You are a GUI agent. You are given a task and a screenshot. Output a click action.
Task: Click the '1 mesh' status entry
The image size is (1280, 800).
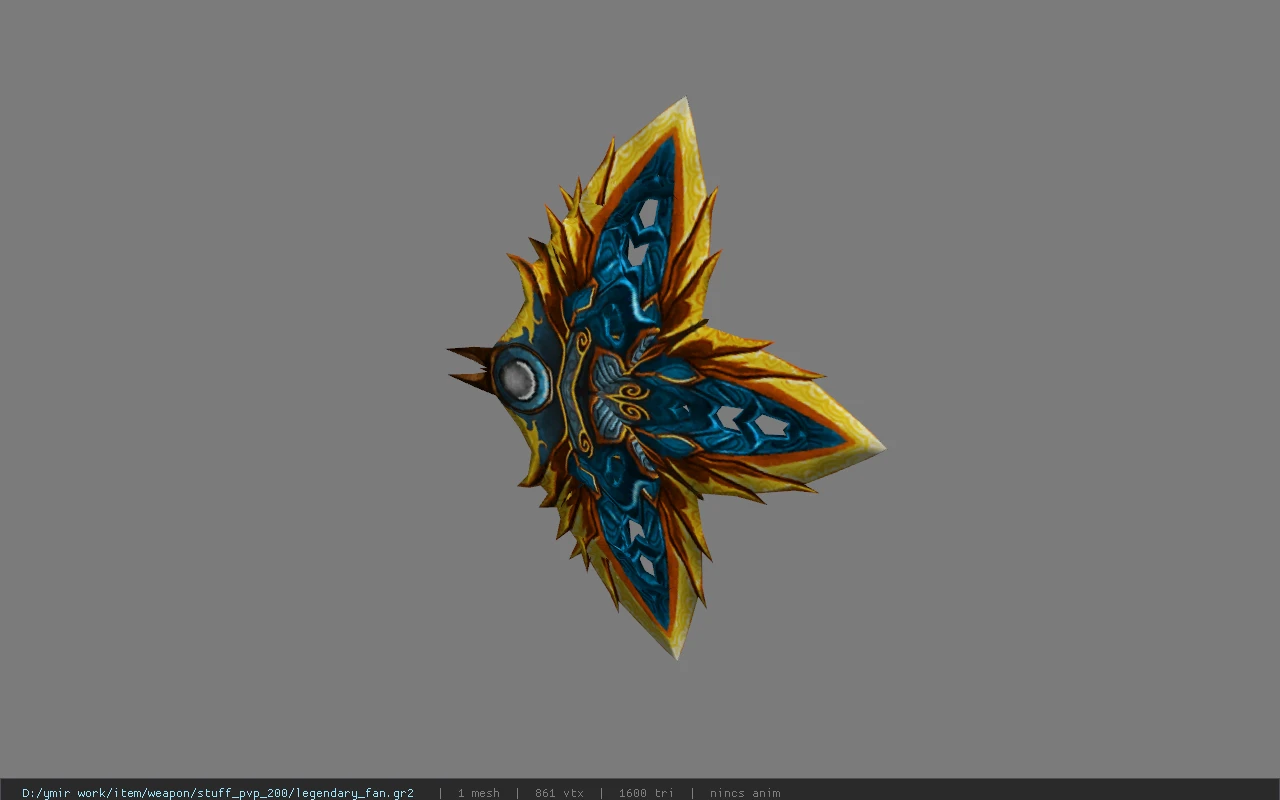pyautogui.click(x=478, y=793)
